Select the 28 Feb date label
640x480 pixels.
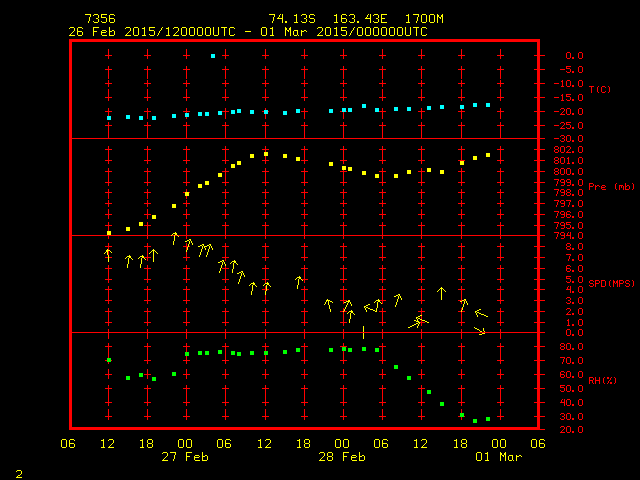[341, 457]
